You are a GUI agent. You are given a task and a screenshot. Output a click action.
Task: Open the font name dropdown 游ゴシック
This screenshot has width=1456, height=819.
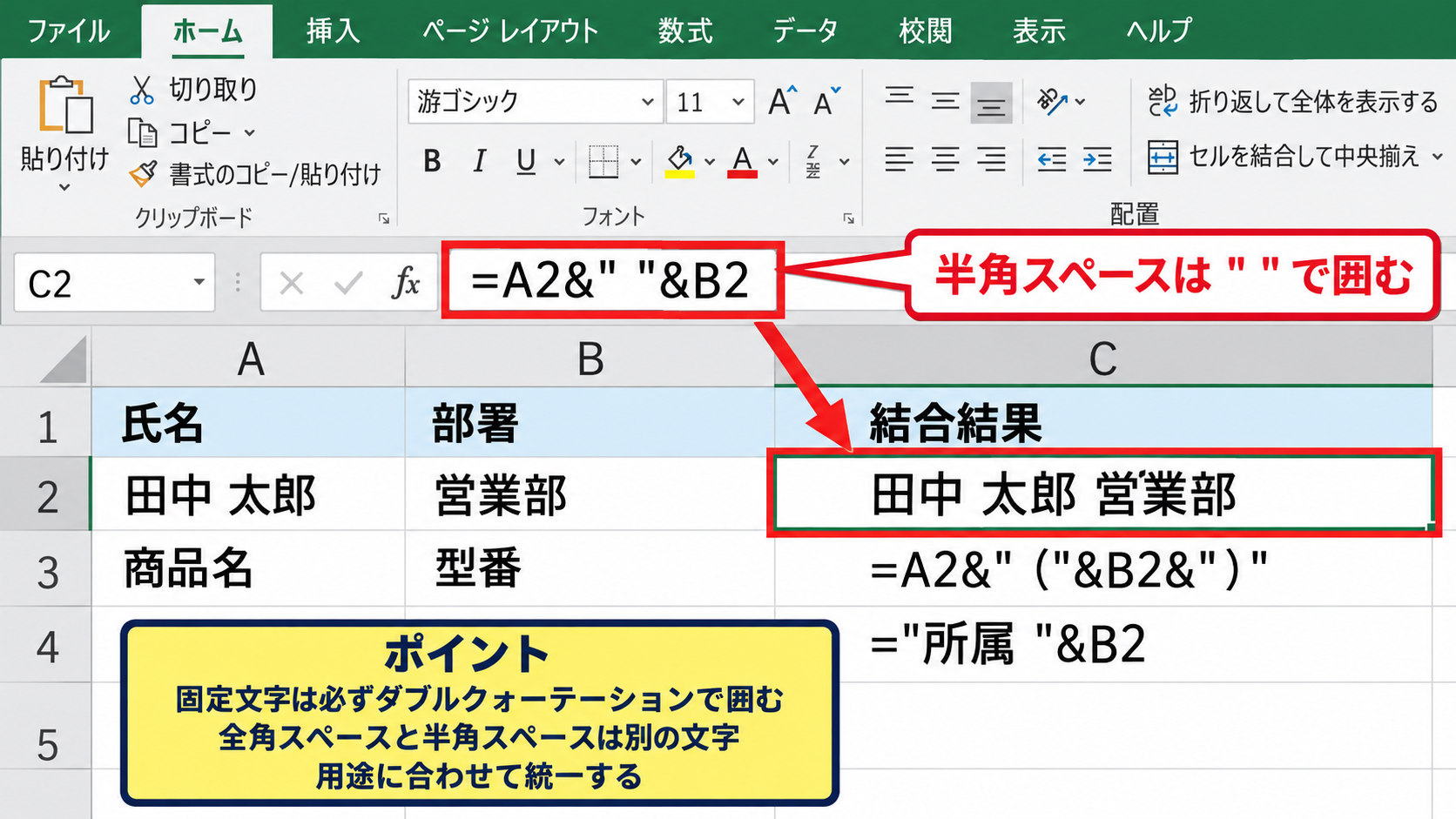pyautogui.click(x=647, y=102)
